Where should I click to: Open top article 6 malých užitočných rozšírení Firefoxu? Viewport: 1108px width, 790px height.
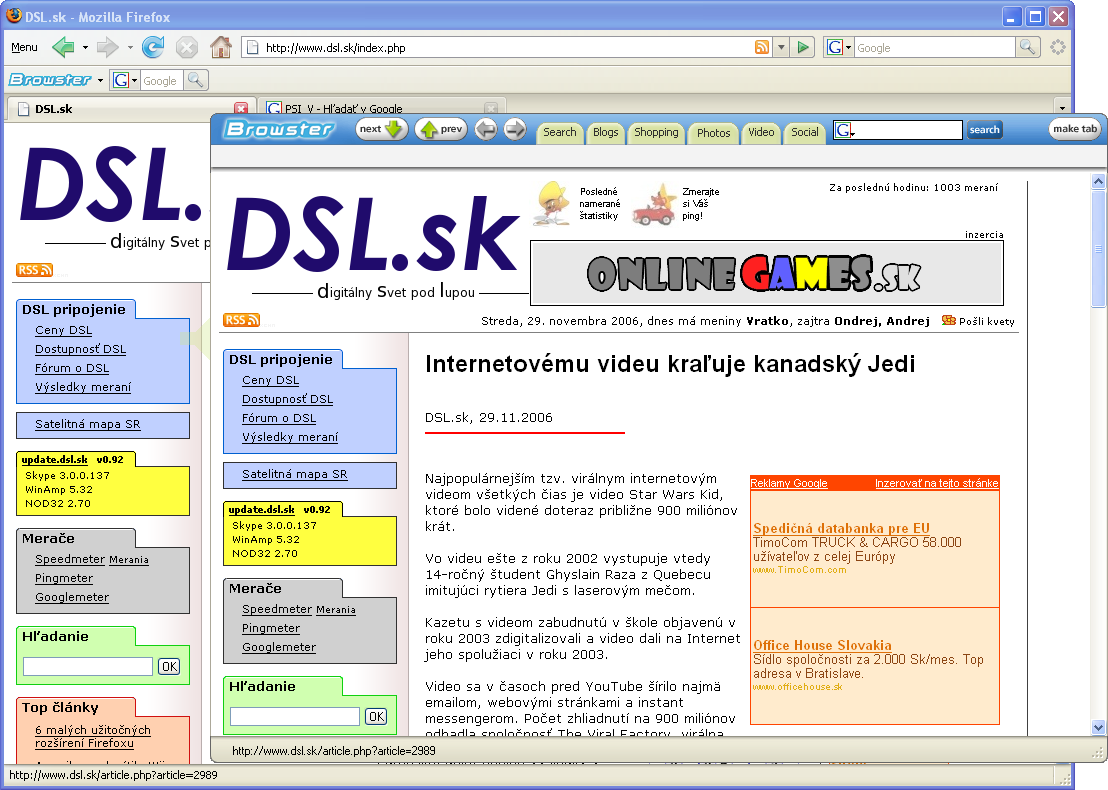[x=93, y=736]
